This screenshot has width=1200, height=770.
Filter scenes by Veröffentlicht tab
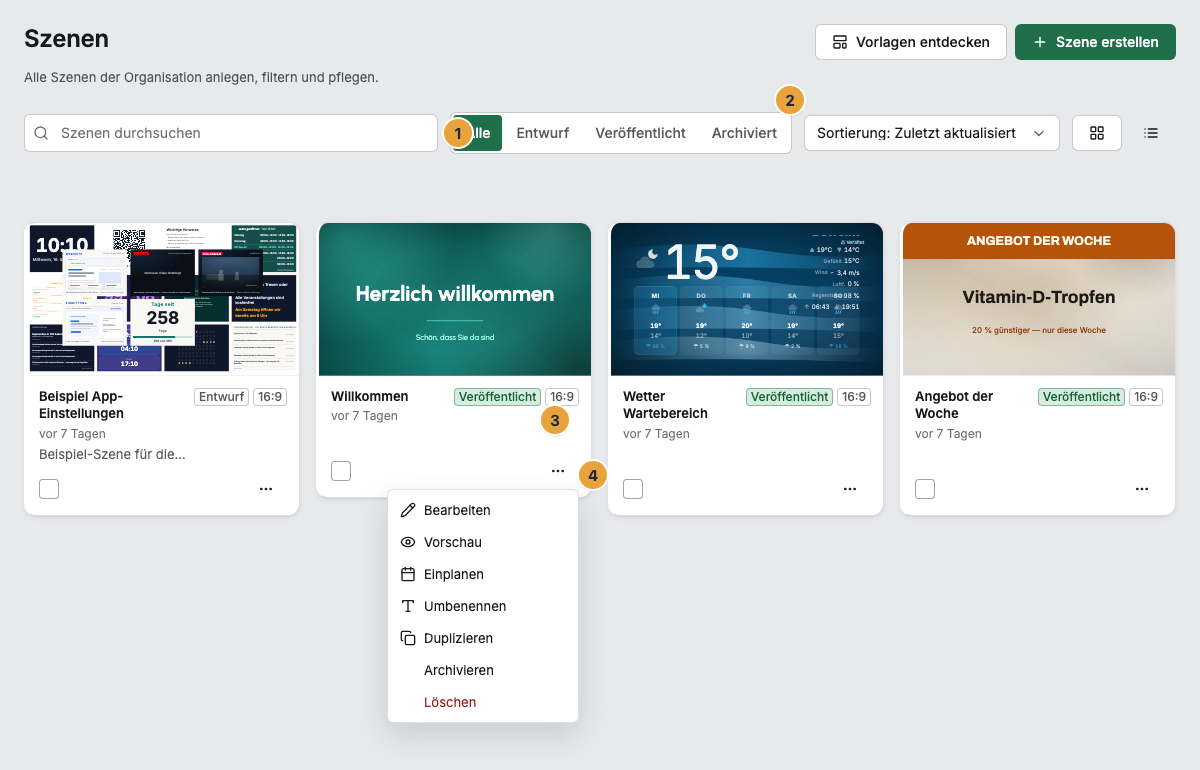pyautogui.click(x=640, y=133)
